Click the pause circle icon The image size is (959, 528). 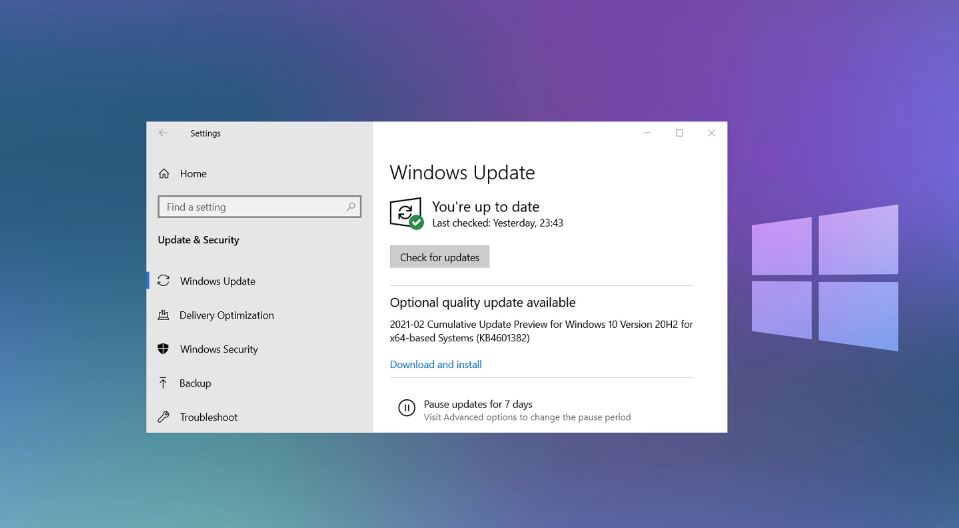(407, 407)
